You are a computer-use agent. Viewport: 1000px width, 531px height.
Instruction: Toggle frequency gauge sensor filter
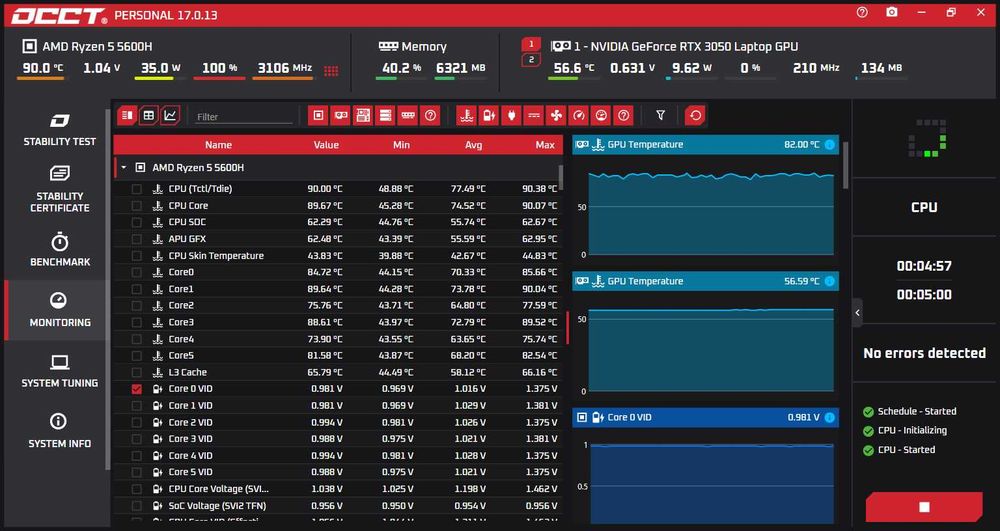579,115
